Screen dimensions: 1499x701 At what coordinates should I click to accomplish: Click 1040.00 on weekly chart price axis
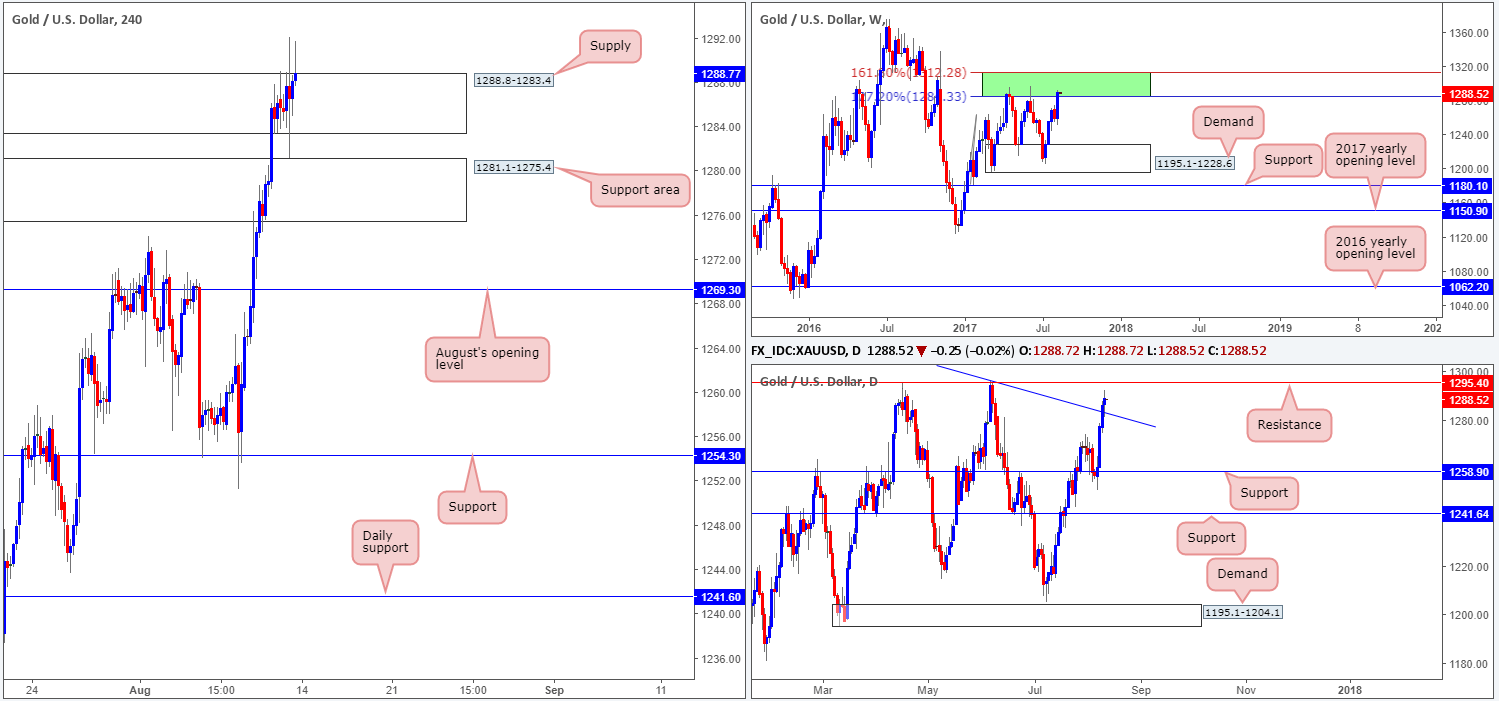click(1470, 305)
